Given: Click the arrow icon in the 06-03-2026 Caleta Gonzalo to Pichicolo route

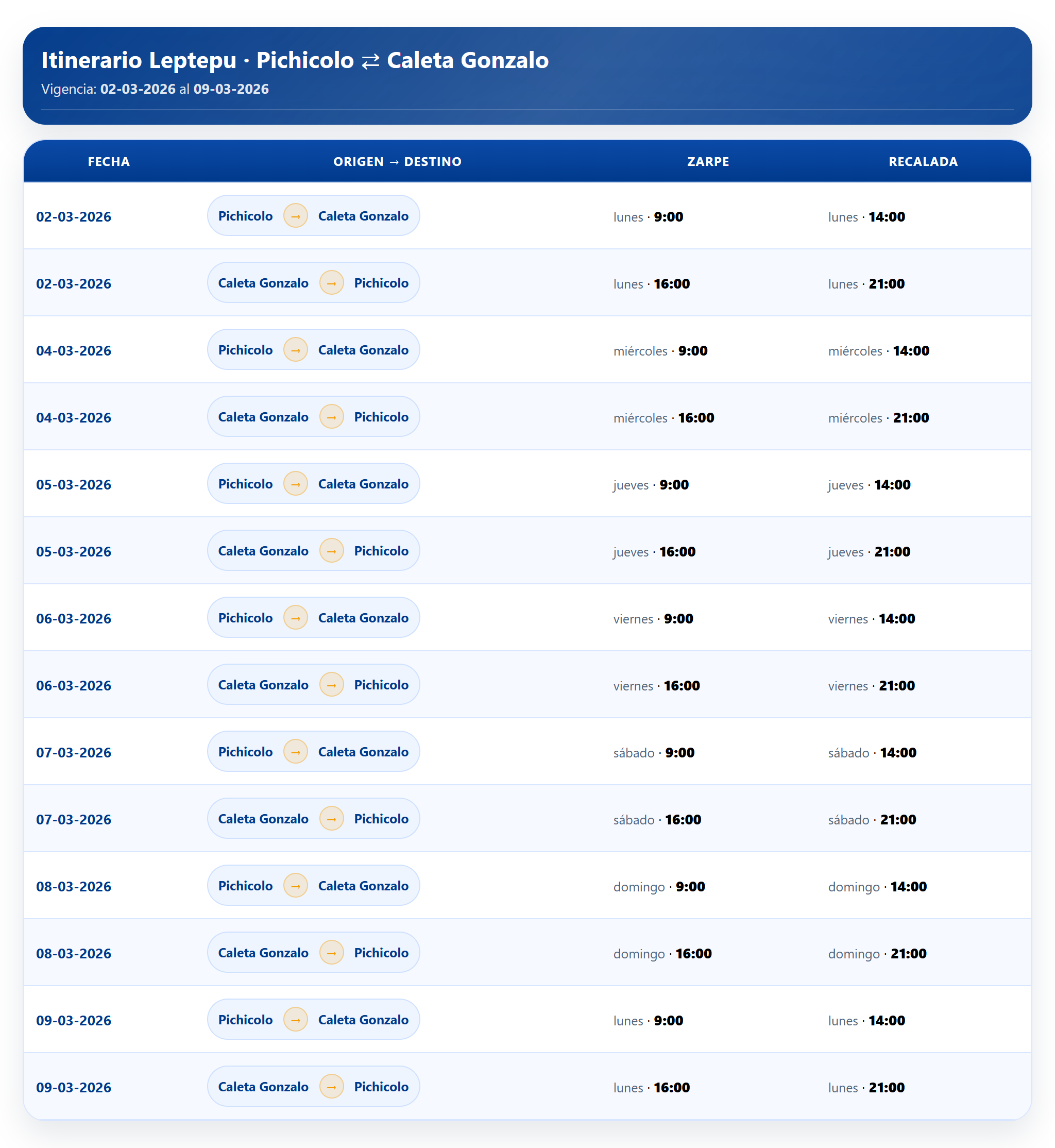Looking at the screenshot, I should click(x=331, y=685).
